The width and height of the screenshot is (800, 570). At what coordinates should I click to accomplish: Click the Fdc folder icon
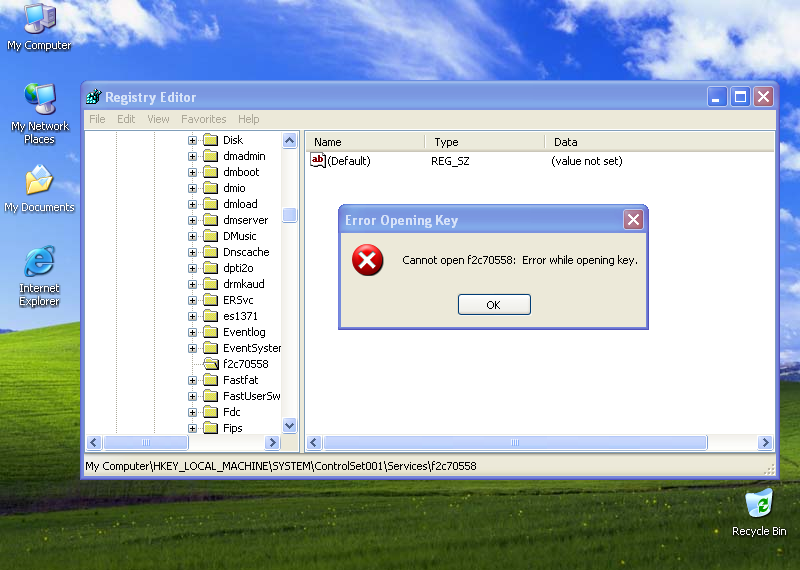pos(210,412)
